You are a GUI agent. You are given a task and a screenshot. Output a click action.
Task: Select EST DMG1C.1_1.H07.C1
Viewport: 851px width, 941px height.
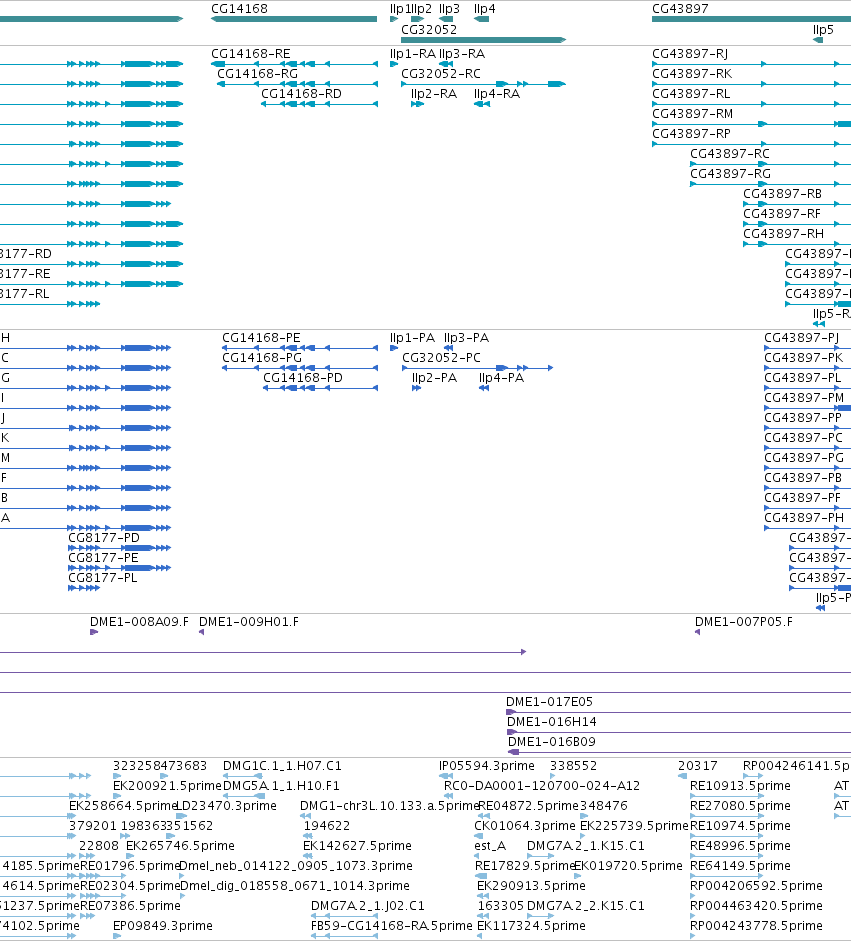[x=242, y=776]
